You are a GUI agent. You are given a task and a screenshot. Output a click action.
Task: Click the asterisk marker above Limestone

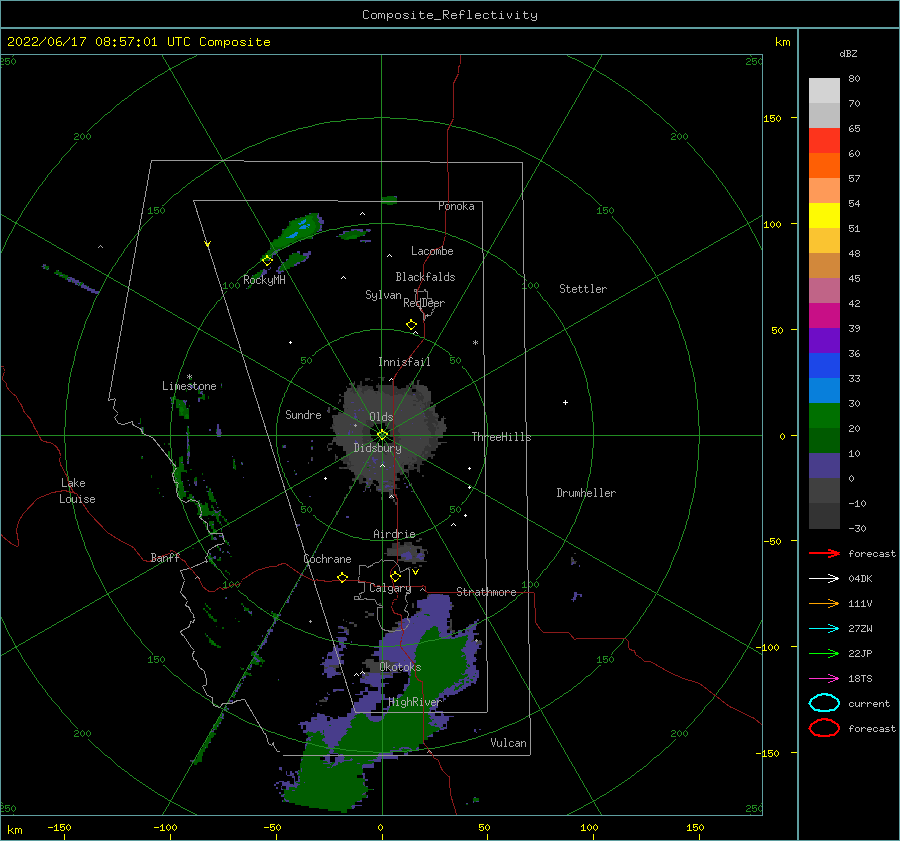pyautogui.click(x=189, y=377)
